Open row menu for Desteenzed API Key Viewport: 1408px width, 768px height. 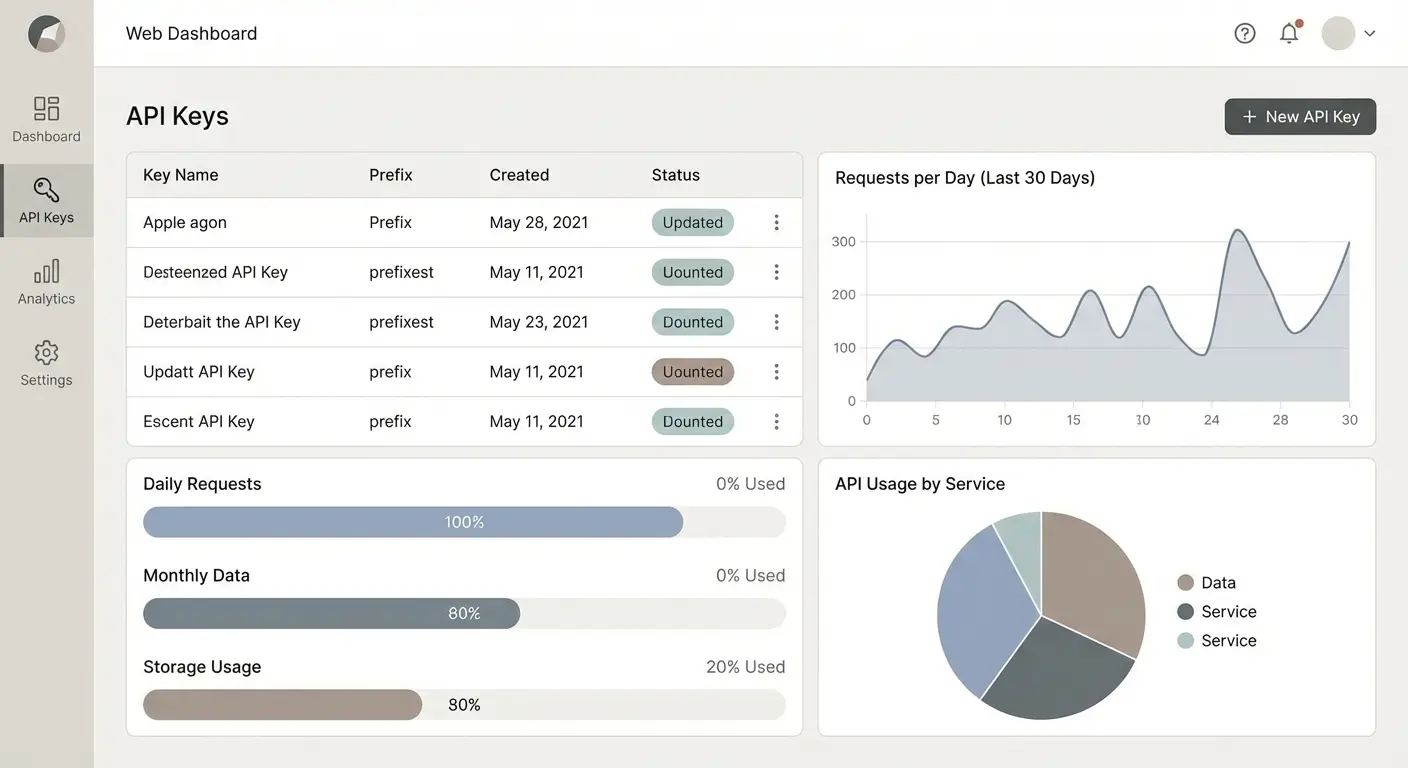coord(776,272)
